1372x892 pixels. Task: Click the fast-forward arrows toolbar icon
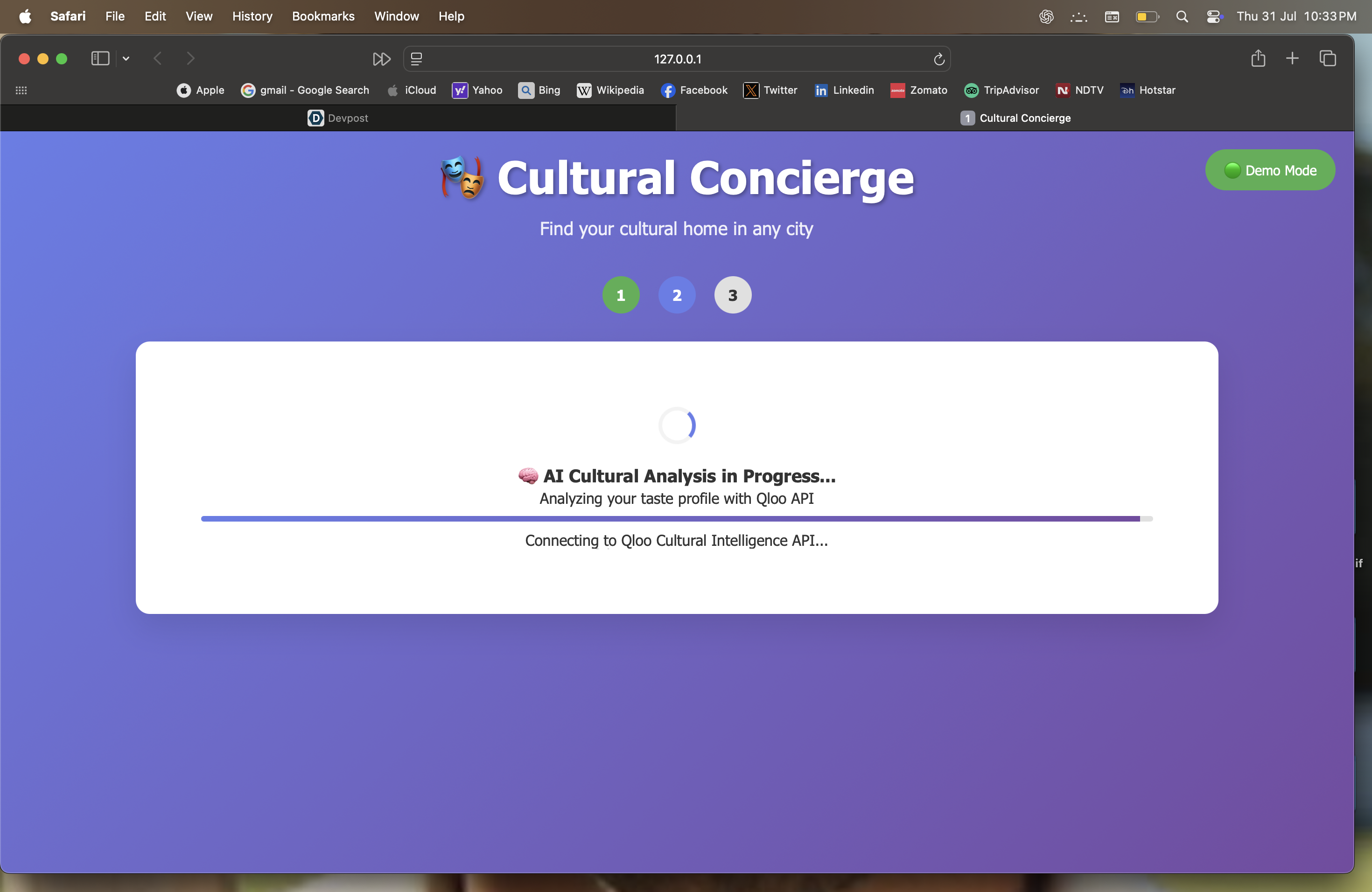tap(381, 59)
